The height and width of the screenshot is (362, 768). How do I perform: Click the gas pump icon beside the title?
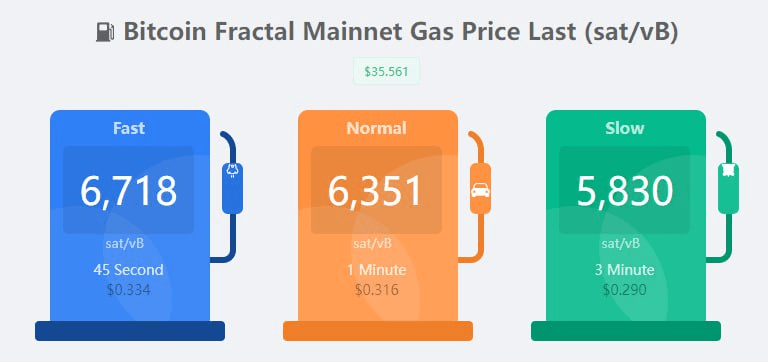point(105,33)
